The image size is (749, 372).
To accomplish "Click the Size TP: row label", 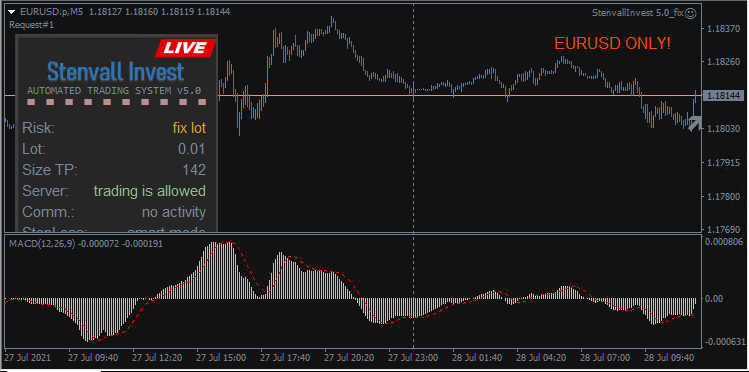I will coord(50,170).
